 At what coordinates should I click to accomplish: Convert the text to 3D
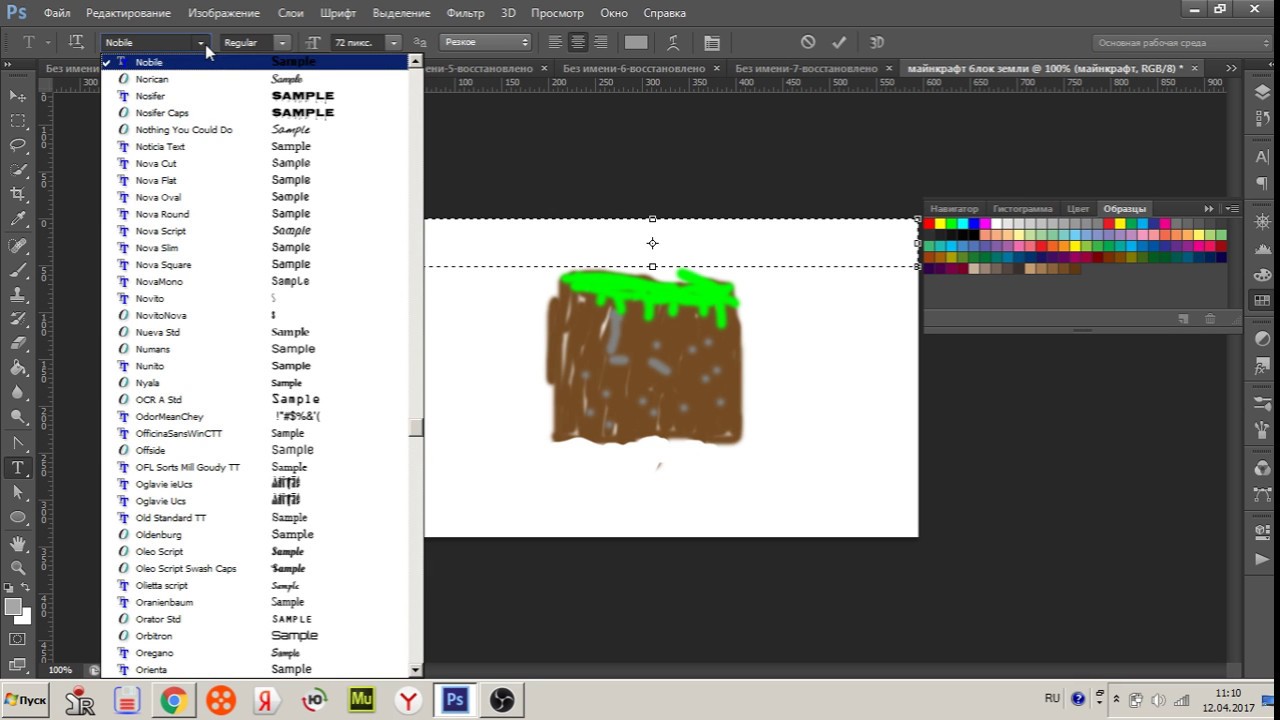(877, 42)
